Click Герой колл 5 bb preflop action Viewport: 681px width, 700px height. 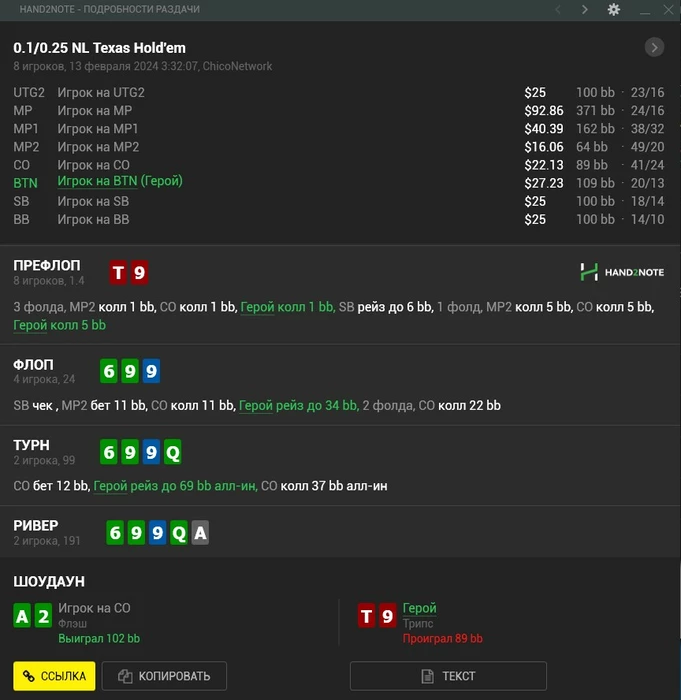pyautogui.click(x=59, y=325)
